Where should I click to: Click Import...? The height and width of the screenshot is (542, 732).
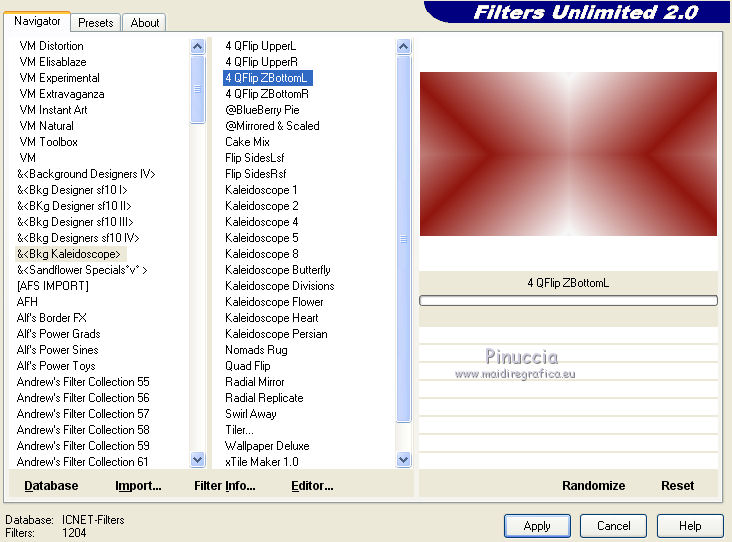[x=138, y=486]
